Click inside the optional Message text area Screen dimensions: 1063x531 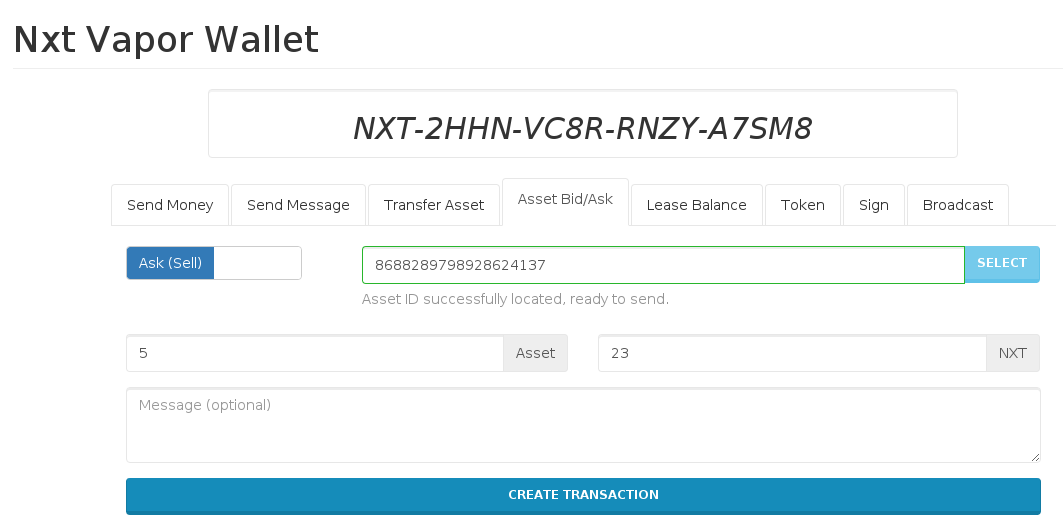pyautogui.click(x=583, y=425)
